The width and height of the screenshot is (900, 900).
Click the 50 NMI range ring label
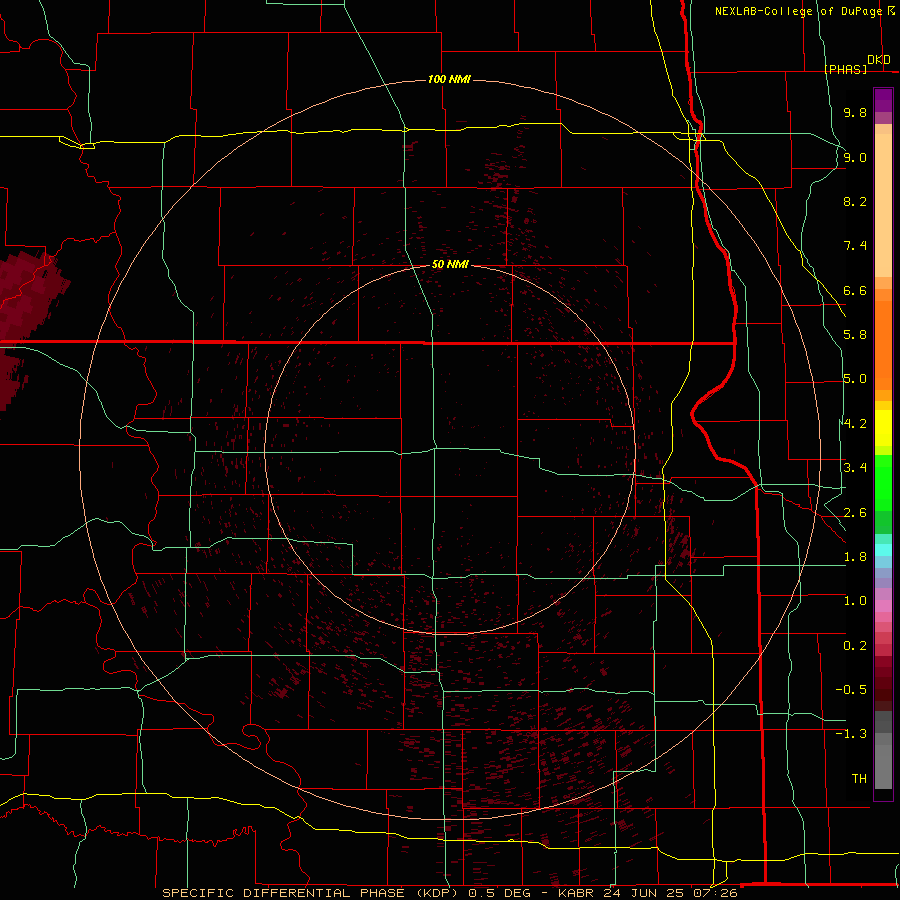[x=450, y=265]
